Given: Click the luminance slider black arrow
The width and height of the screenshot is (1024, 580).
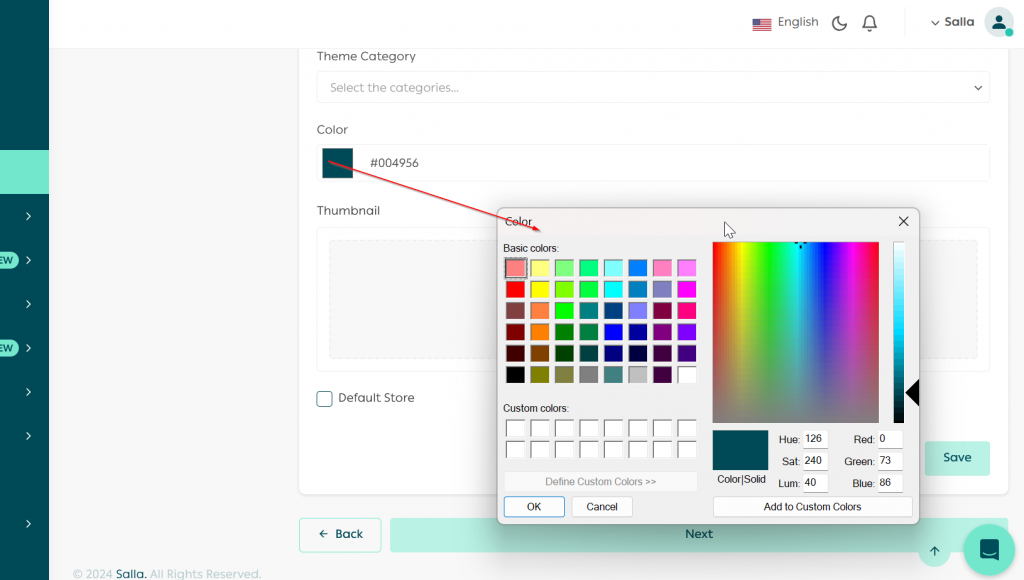Looking at the screenshot, I should pos(911,393).
